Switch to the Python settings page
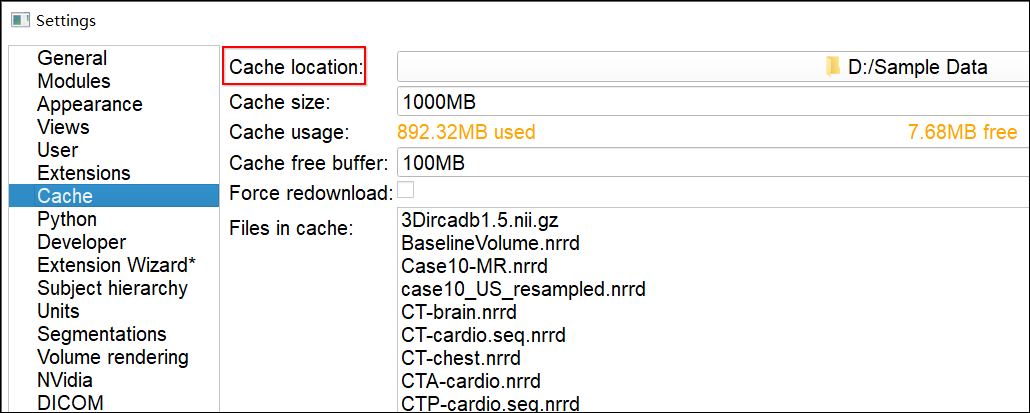The height and width of the screenshot is (413, 1030). (x=67, y=219)
